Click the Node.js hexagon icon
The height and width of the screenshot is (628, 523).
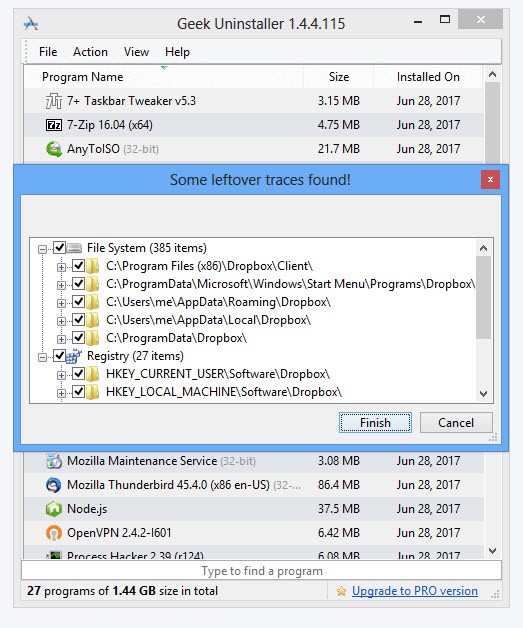54,509
